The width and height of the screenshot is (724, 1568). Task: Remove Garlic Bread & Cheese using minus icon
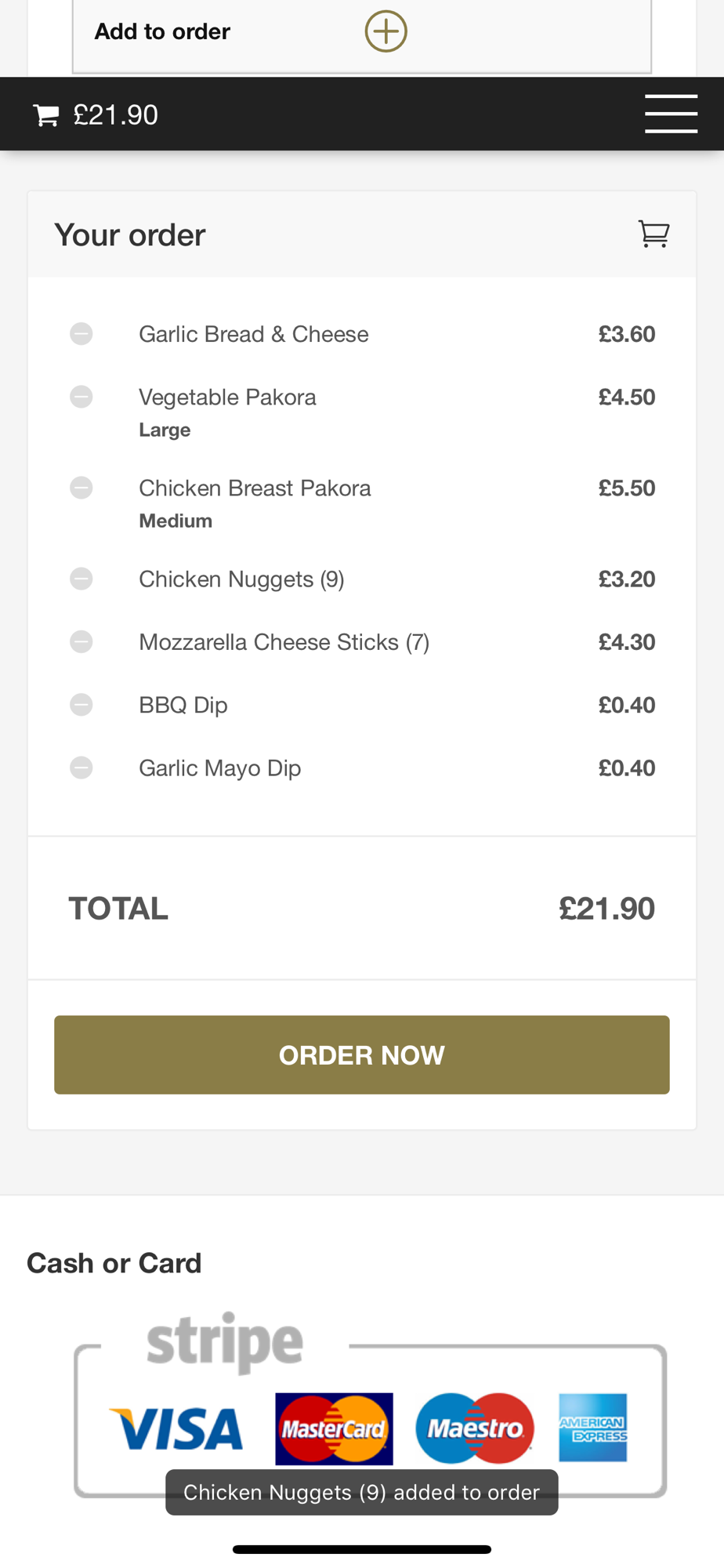tap(81, 334)
